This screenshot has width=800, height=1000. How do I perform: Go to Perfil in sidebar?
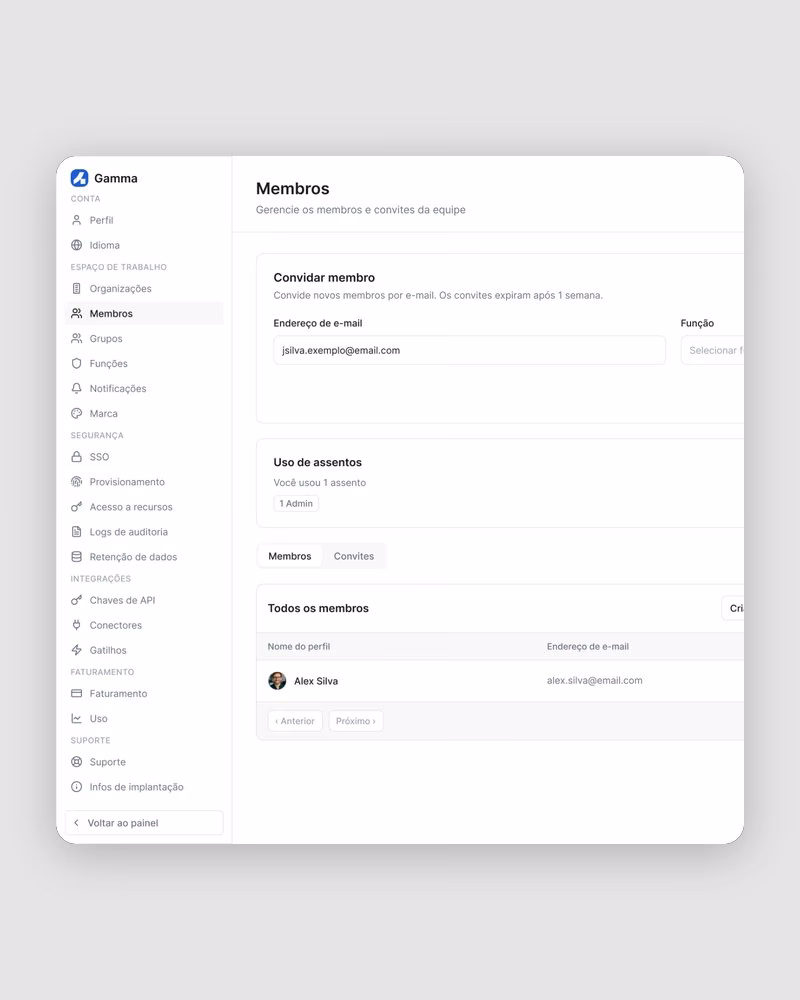point(144,220)
